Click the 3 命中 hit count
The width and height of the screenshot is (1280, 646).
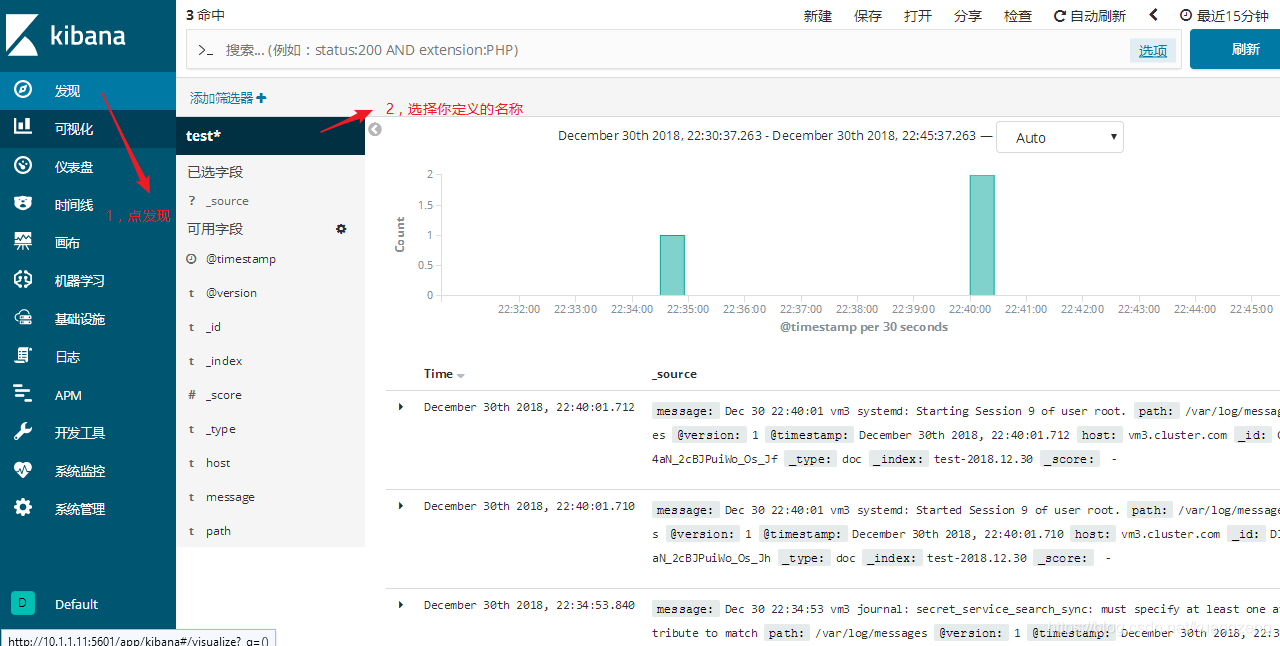pos(205,15)
